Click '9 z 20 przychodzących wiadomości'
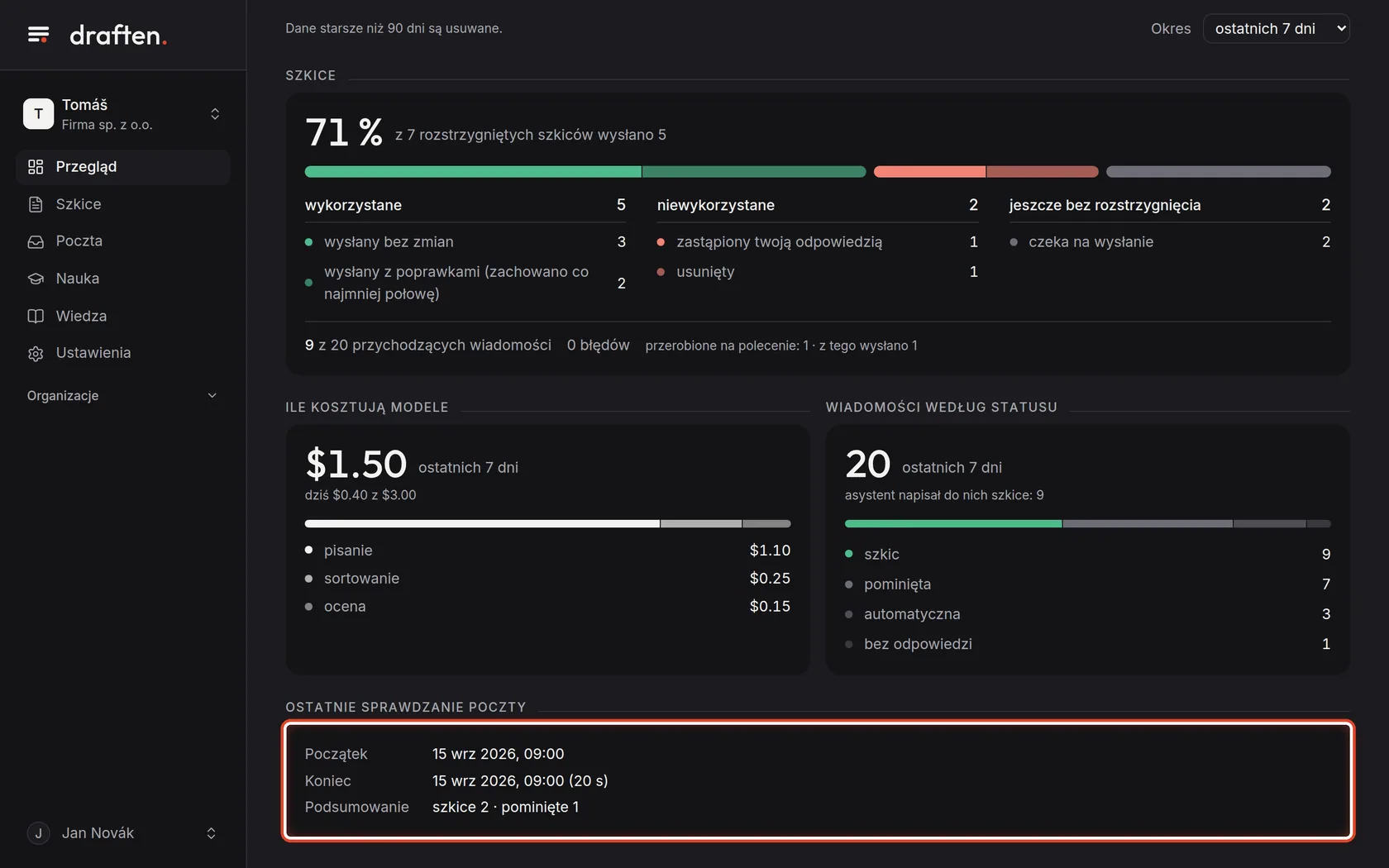Viewport: 1389px width, 868px height. click(428, 346)
